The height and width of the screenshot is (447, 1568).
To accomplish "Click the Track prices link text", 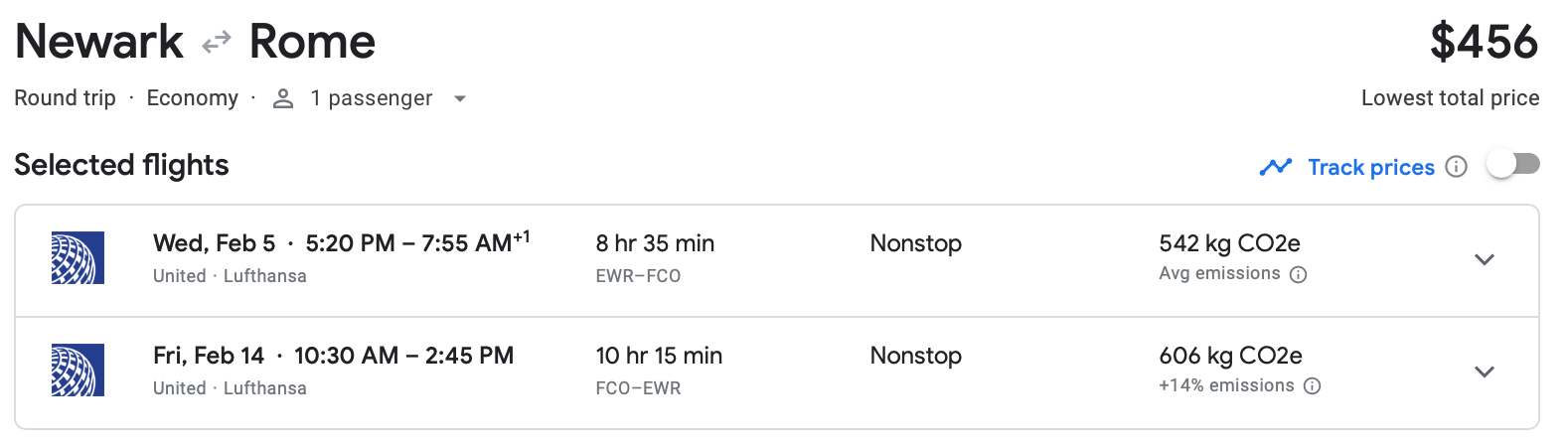I will click(1370, 167).
